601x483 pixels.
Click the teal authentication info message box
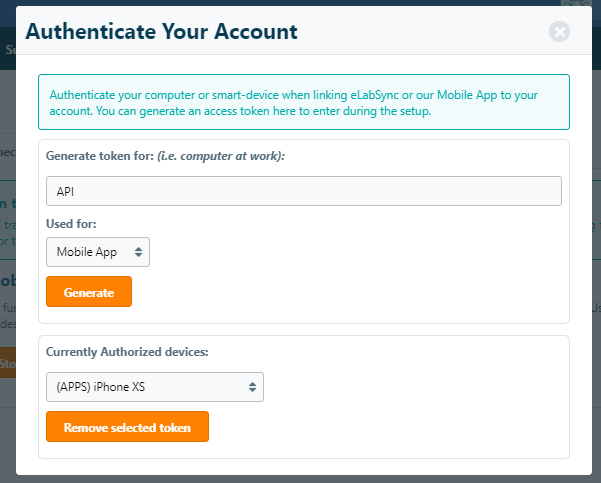[x=304, y=102]
